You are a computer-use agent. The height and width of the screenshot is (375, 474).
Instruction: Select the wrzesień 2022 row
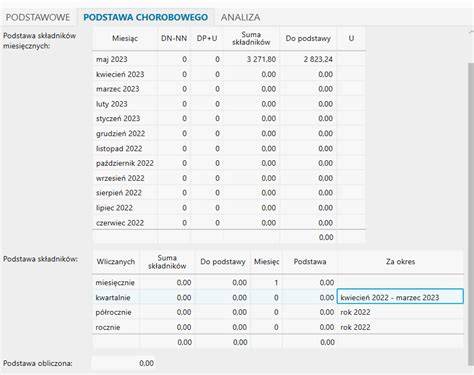(x=229, y=178)
